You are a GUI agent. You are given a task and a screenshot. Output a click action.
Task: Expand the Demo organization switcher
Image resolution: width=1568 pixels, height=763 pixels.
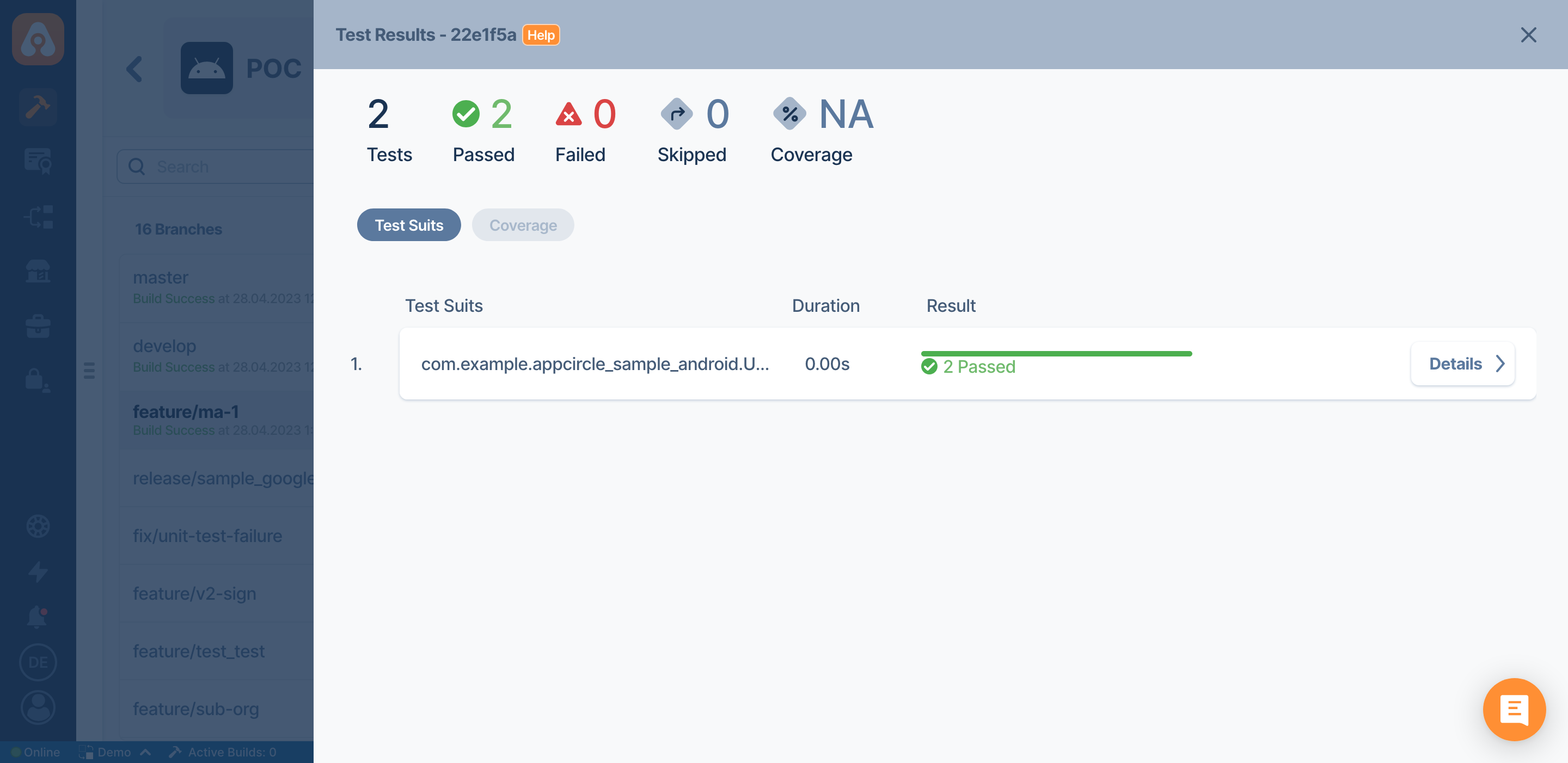[114, 752]
